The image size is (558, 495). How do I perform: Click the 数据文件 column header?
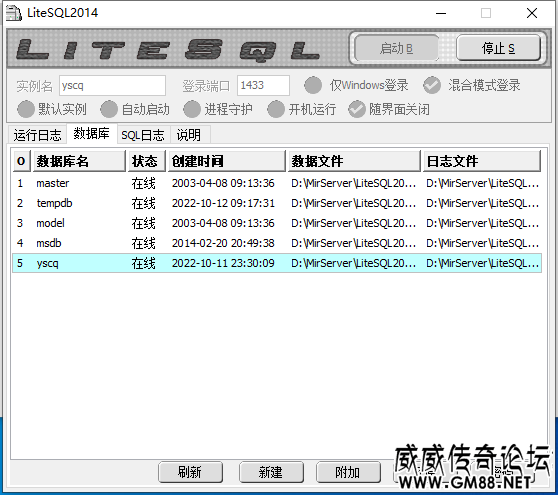pyautogui.click(x=354, y=161)
